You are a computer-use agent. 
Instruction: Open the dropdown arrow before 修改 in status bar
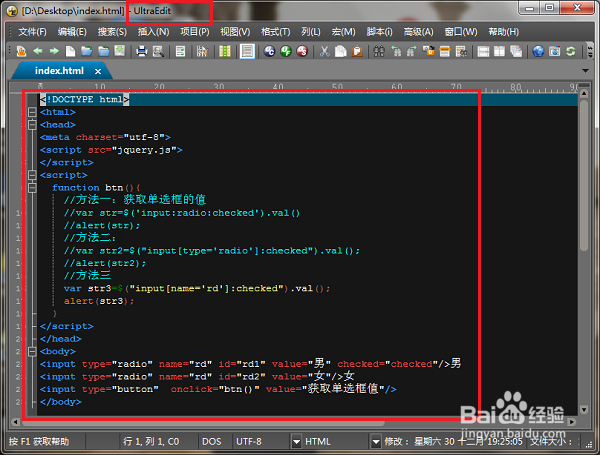coord(376,442)
